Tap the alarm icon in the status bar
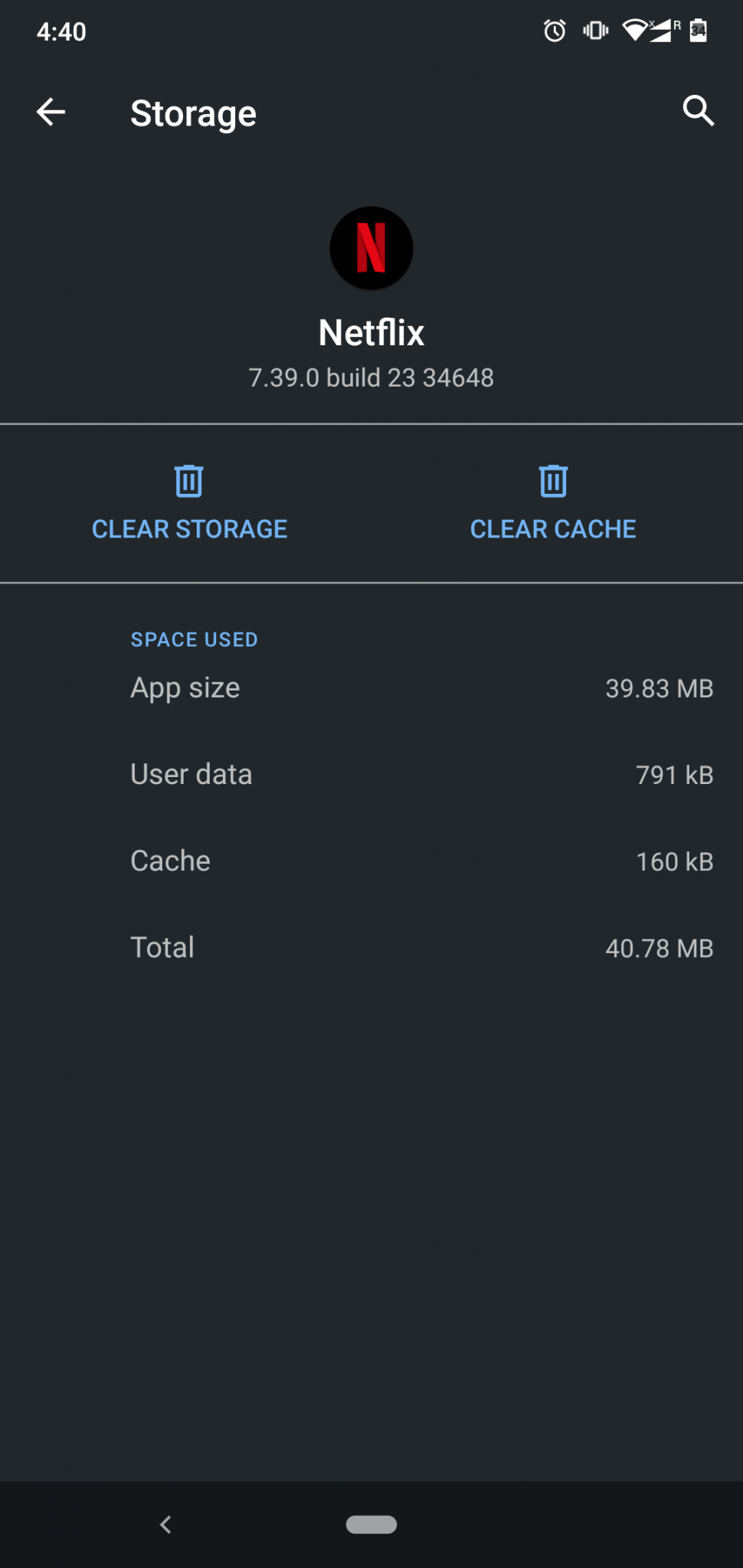Image resolution: width=743 pixels, height=1568 pixels. click(555, 31)
